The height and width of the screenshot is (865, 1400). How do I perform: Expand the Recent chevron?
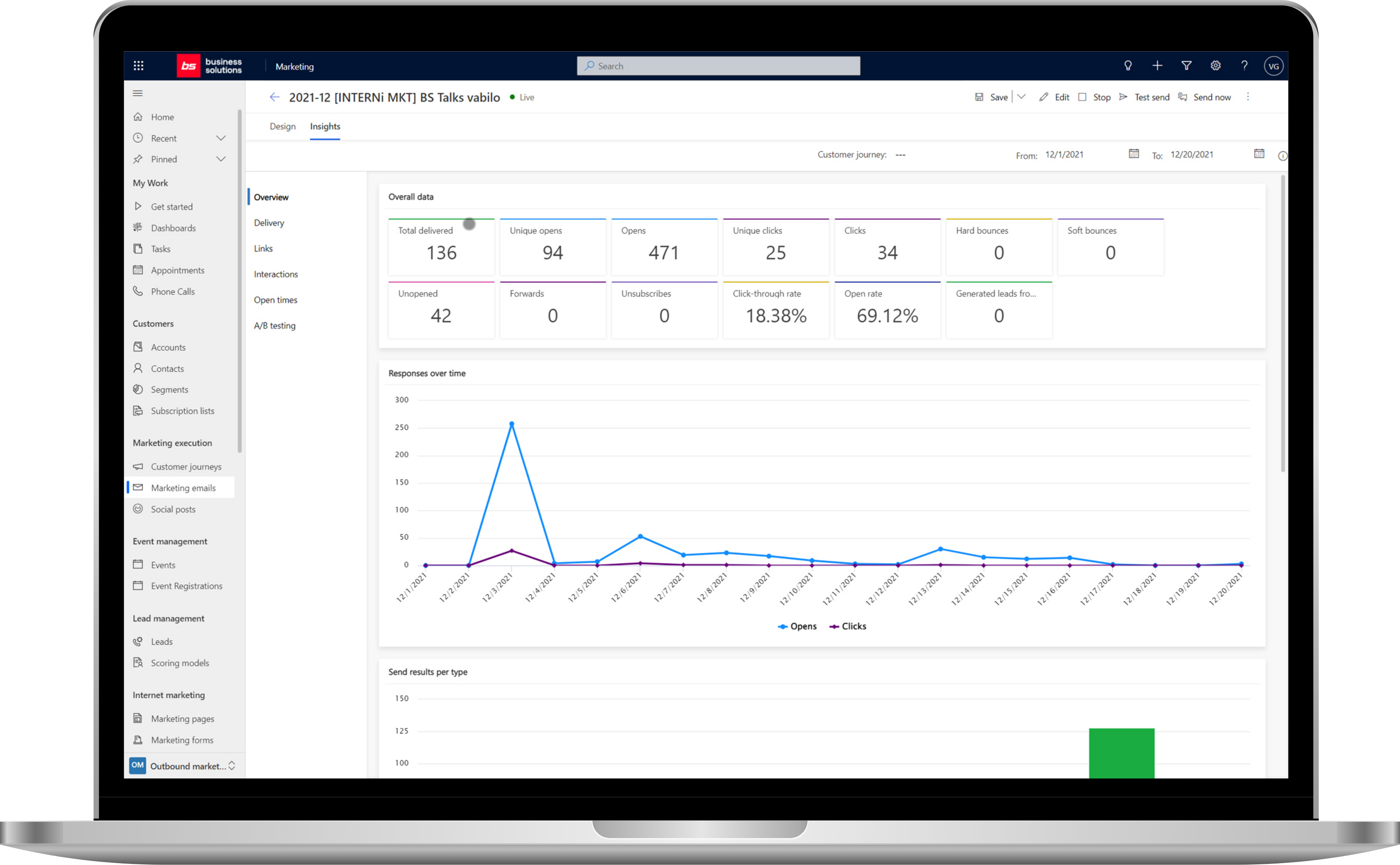pos(221,138)
